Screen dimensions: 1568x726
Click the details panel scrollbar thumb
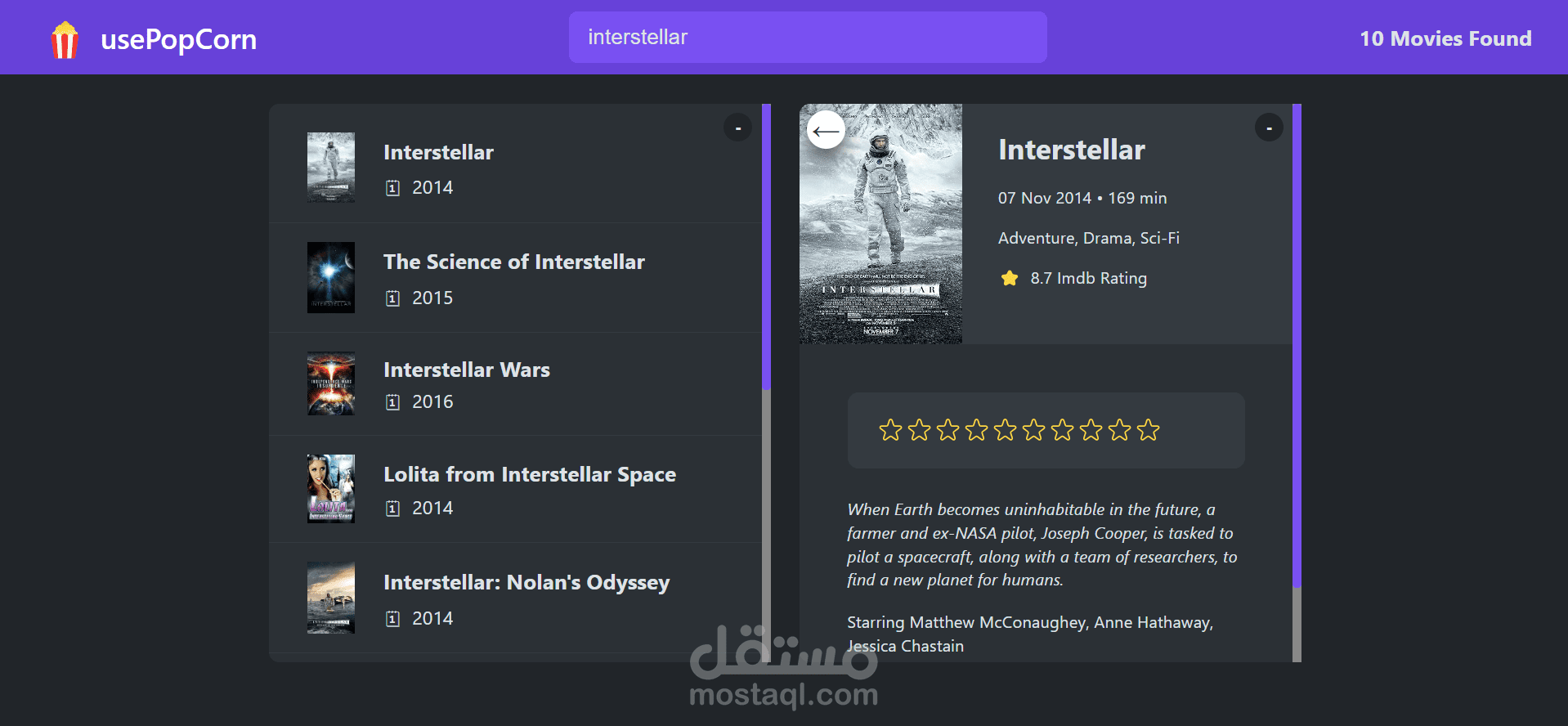pyautogui.click(x=1297, y=346)
